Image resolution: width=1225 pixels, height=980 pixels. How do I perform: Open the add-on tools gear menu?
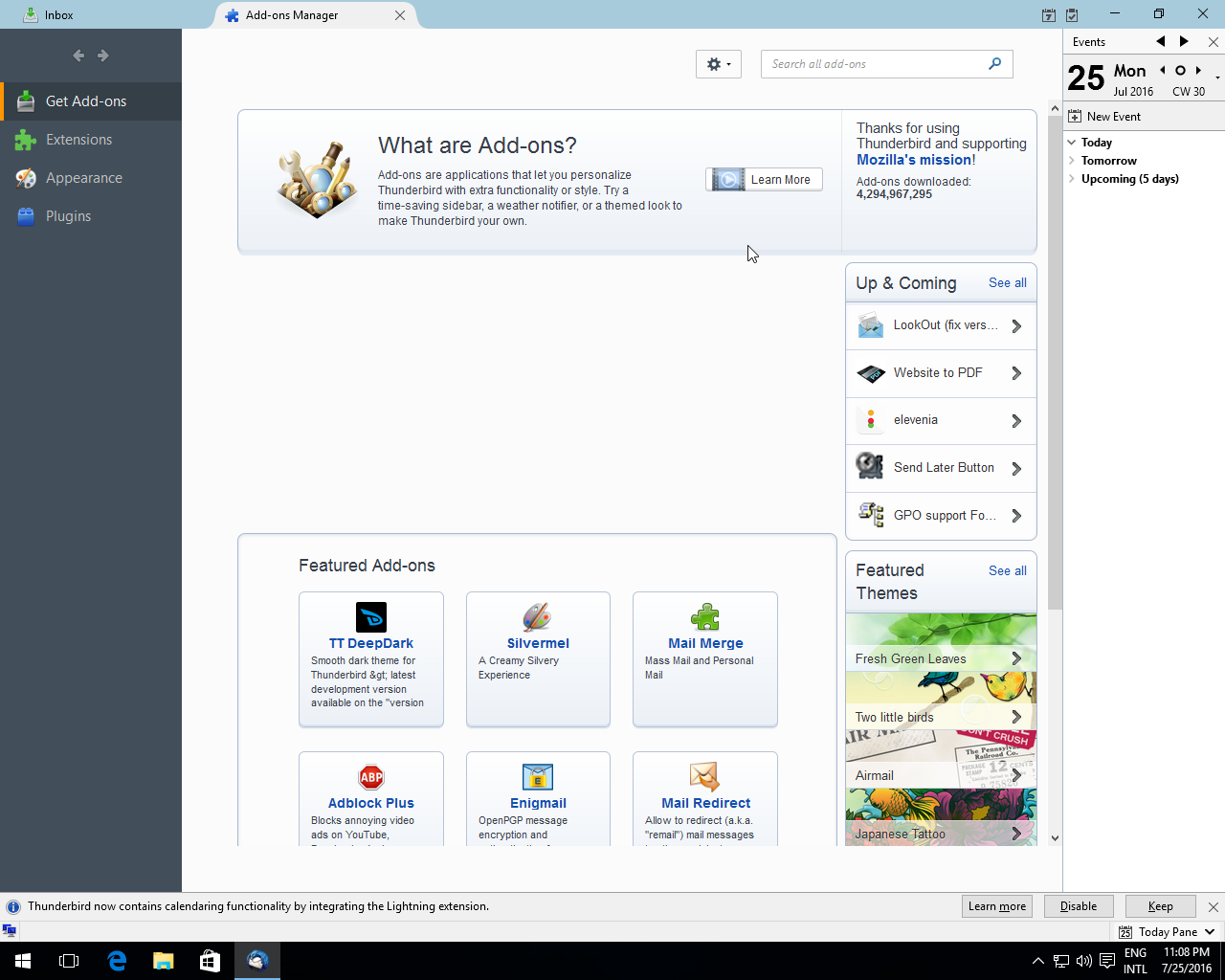point(718,64)
